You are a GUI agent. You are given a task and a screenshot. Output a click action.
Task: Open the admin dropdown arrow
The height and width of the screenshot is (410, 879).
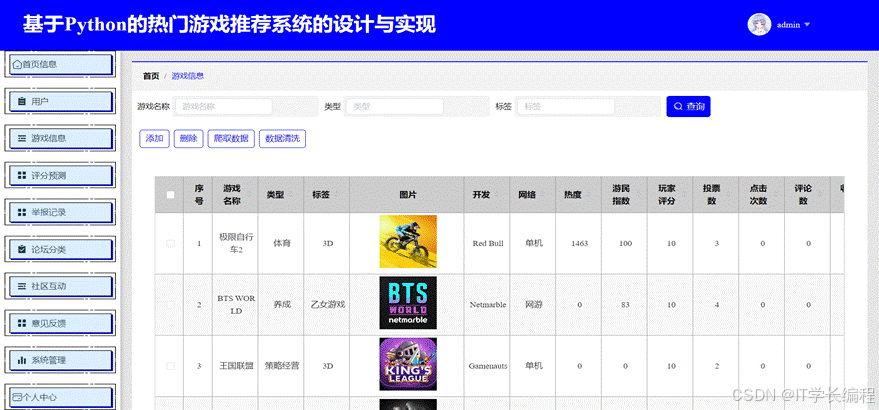807,25
